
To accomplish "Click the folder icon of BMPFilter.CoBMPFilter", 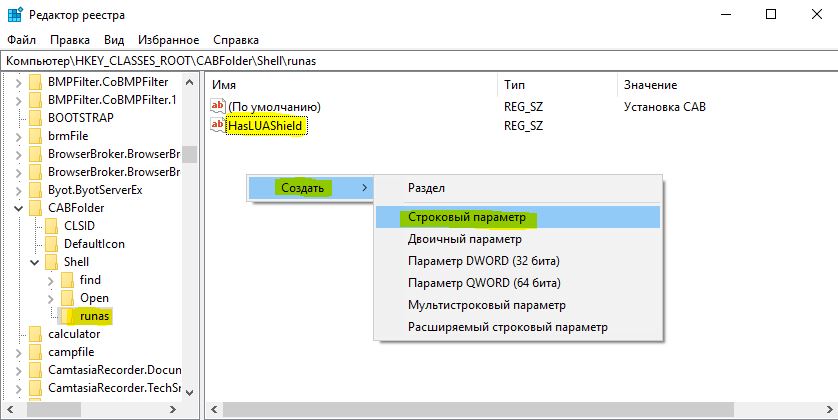I will [x=35, y=82].
